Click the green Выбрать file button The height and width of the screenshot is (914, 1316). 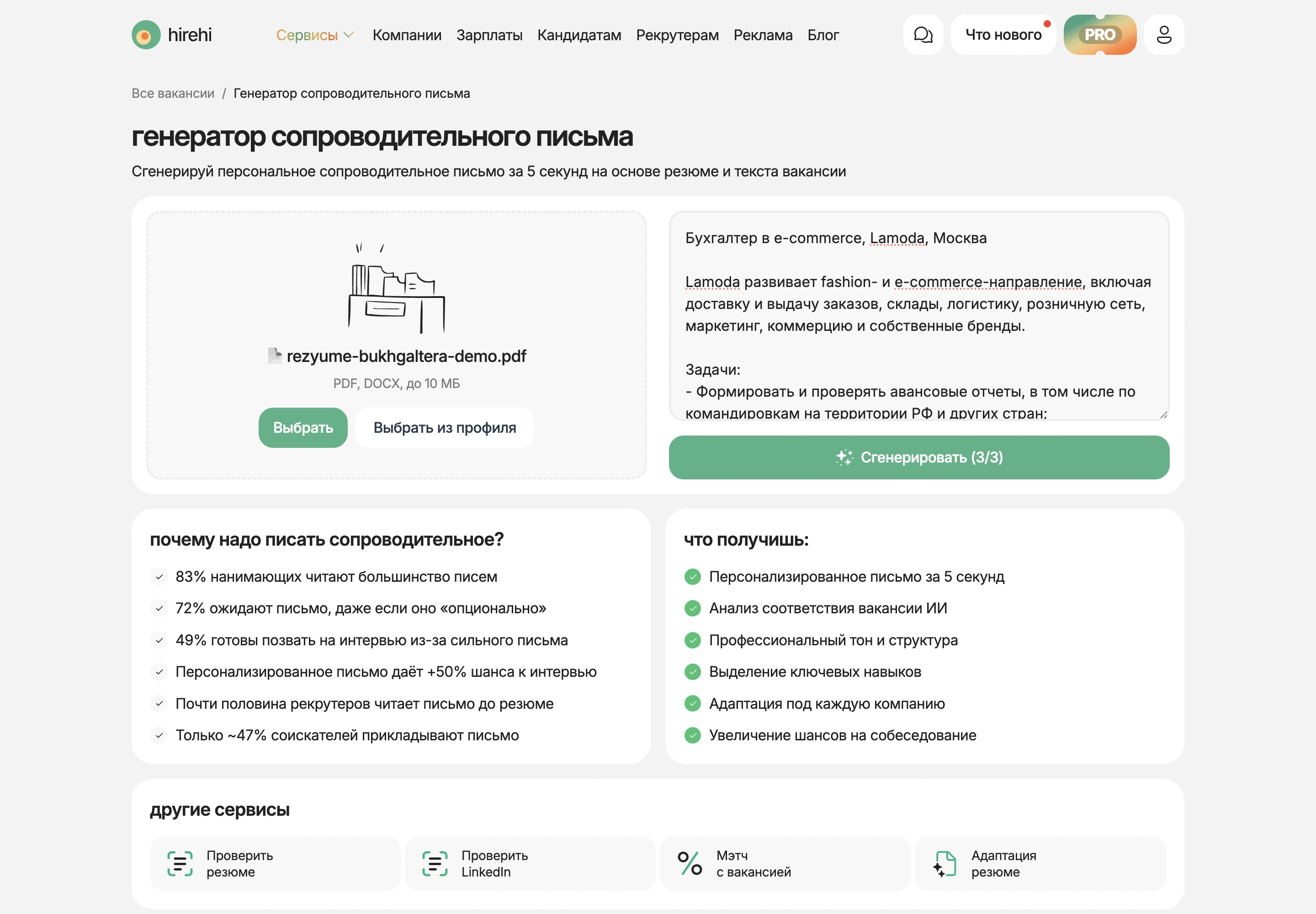tap(303, 428)
